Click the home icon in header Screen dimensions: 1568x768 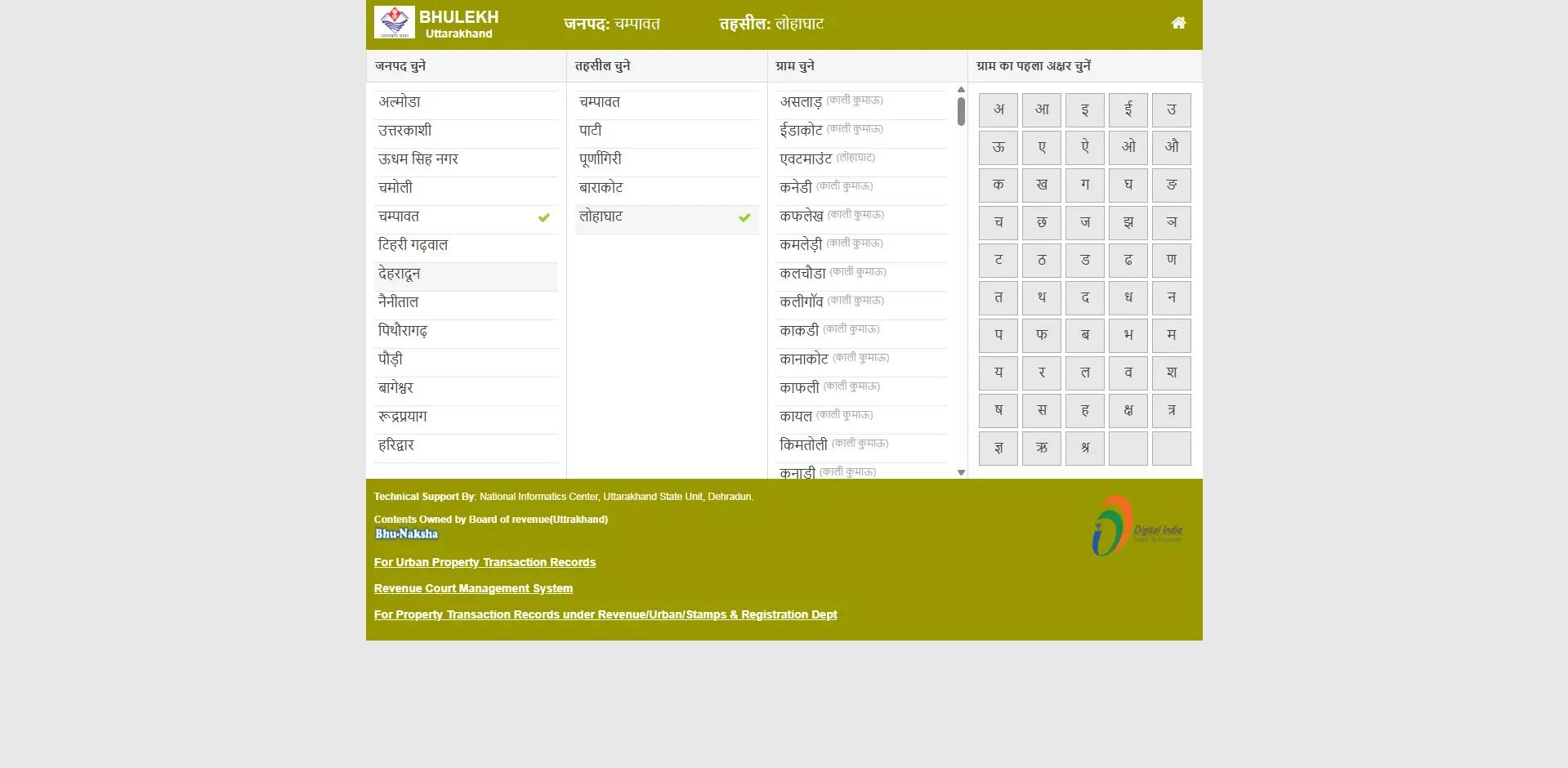[x=1177, y=23]
